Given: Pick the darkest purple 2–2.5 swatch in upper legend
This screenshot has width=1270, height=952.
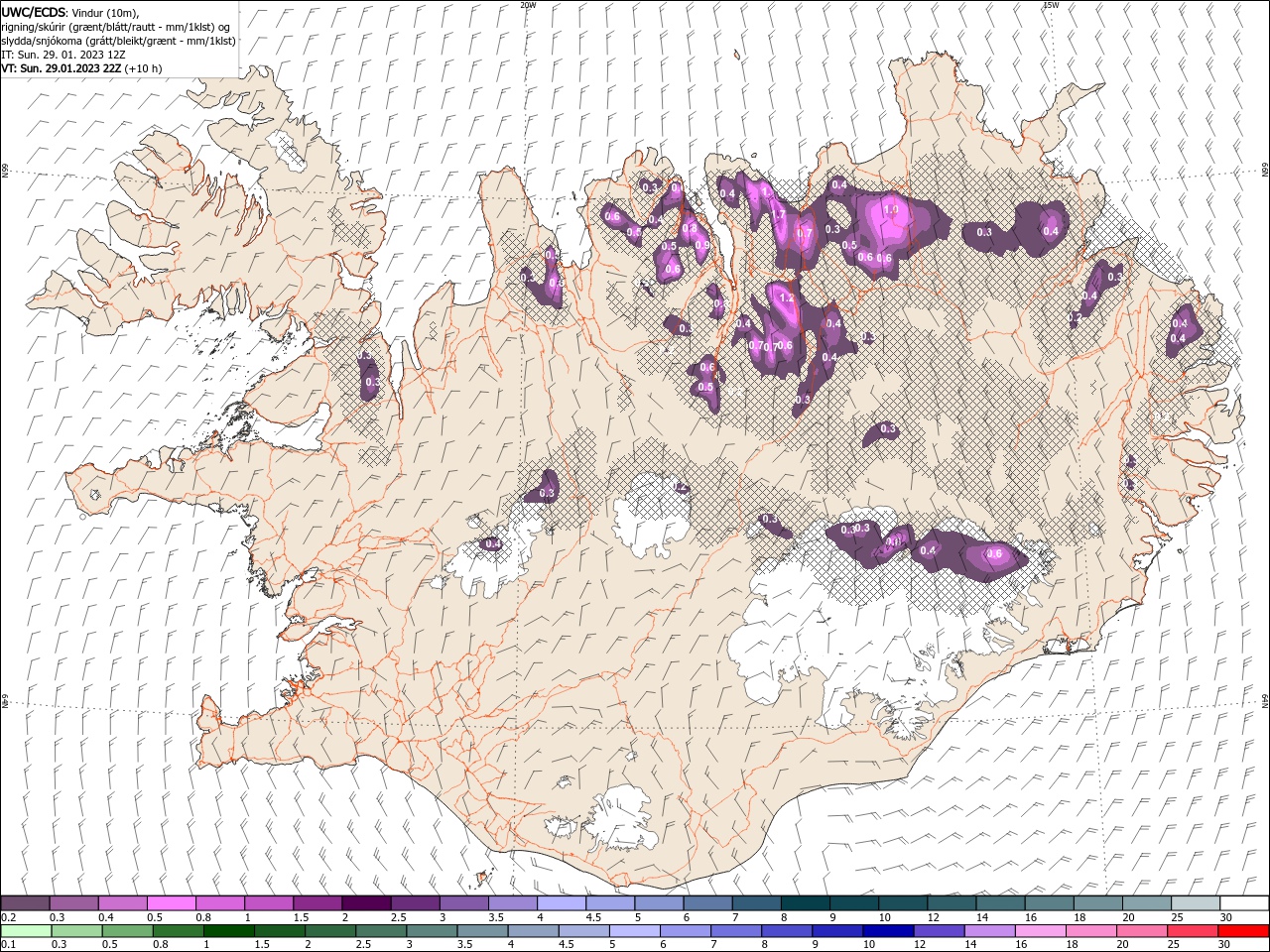Looking at the screenshot, I should coord(366,903).
